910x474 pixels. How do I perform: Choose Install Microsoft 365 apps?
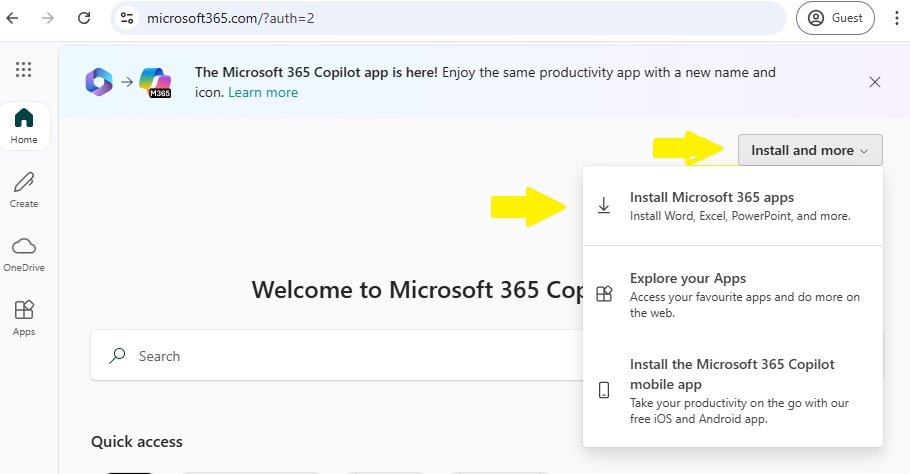click(733, 206)
